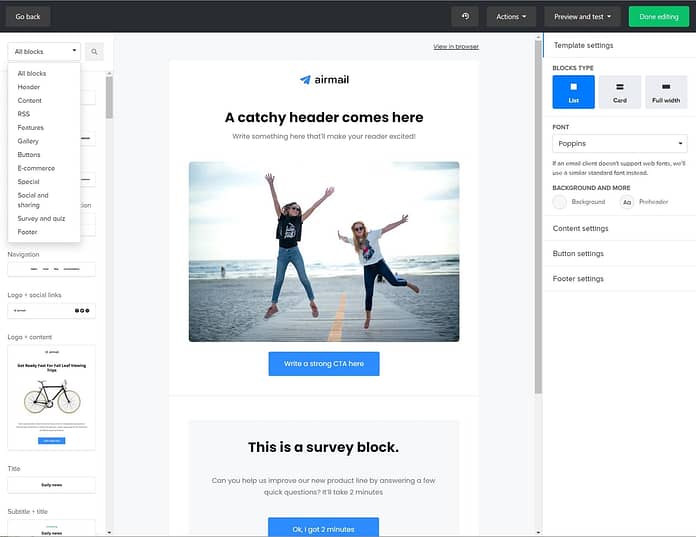The width and height of the screenshot is (696, 537).
Task: Choose Content in the category list
Action: [x=30, y=100]
